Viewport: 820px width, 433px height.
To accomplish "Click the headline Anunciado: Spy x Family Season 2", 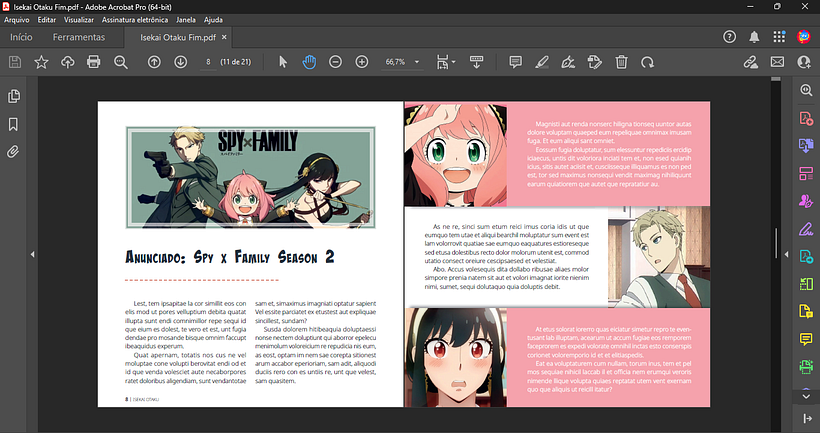I will (230, 257).
